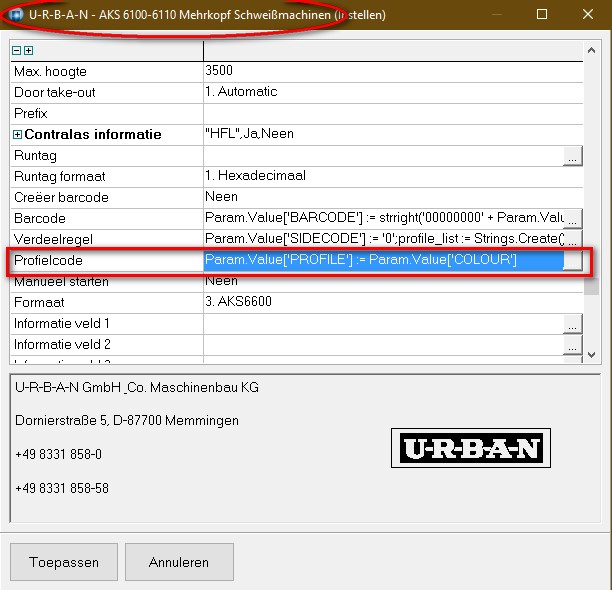
Task: Open the Informatie veld 1 ellipsis button
Action: [573, 324]
